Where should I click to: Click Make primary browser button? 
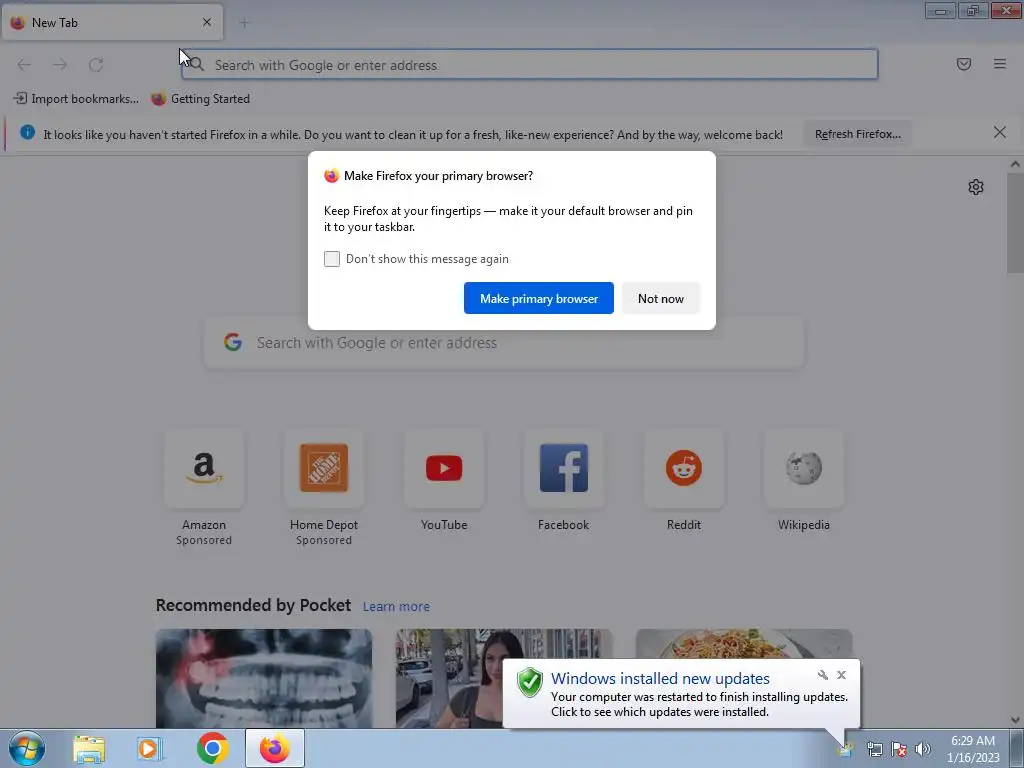pos(539,298)
